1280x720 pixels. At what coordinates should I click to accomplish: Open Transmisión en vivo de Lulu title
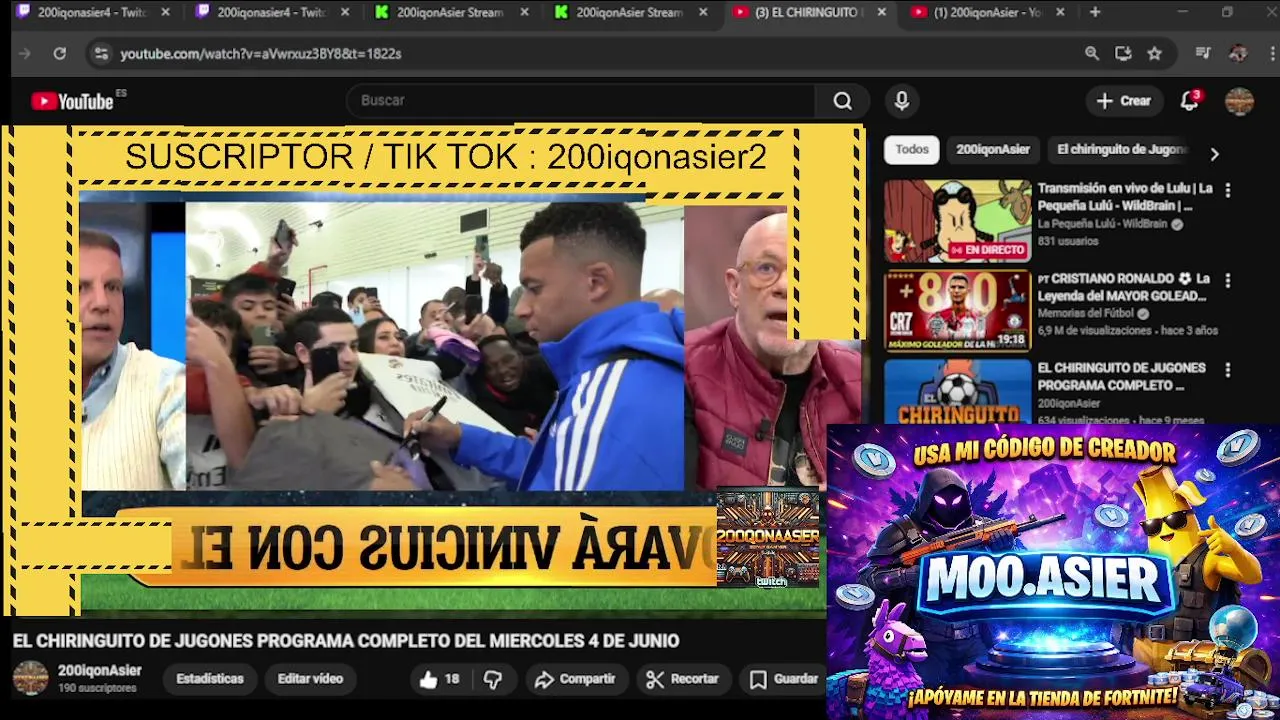pos(1125,196)
